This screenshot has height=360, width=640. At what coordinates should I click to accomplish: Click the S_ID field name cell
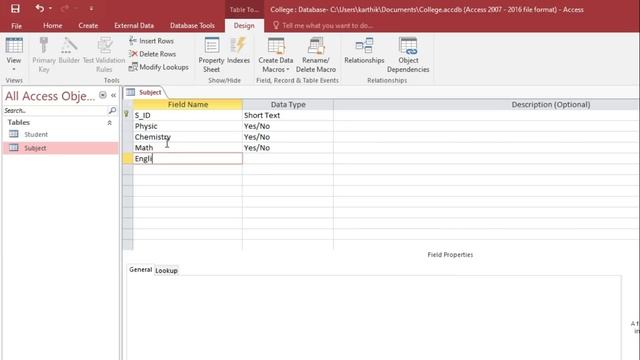tap(188, 116)
